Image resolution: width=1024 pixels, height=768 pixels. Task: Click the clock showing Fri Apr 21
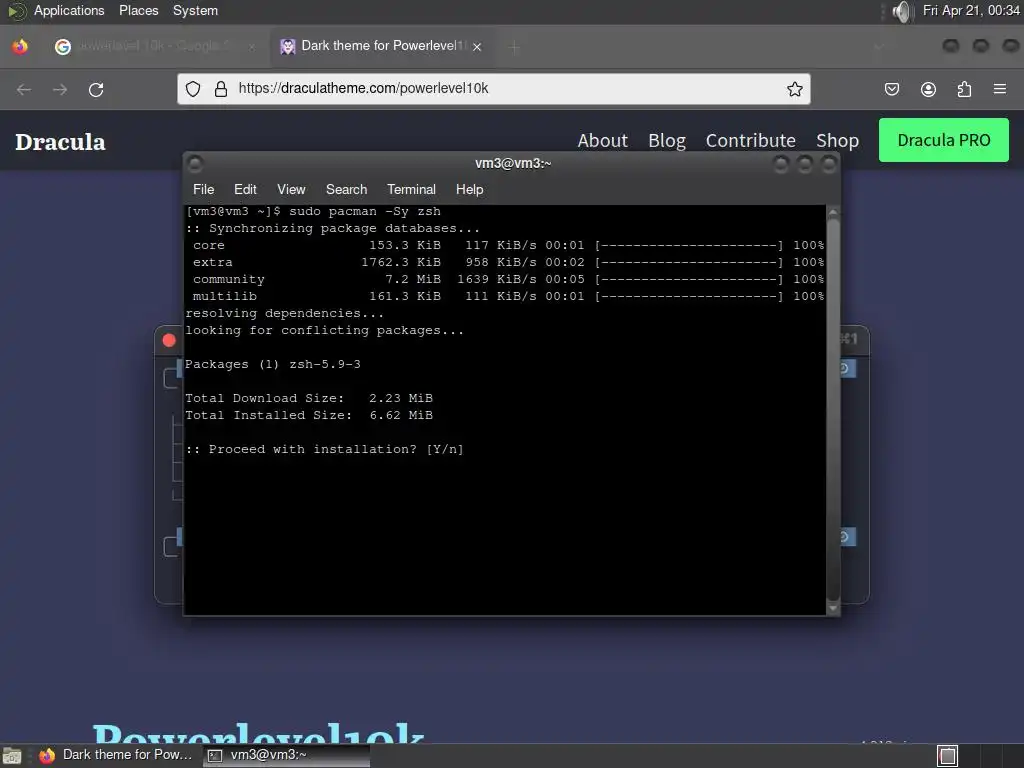pyautogui.click(x=970, y=10)
